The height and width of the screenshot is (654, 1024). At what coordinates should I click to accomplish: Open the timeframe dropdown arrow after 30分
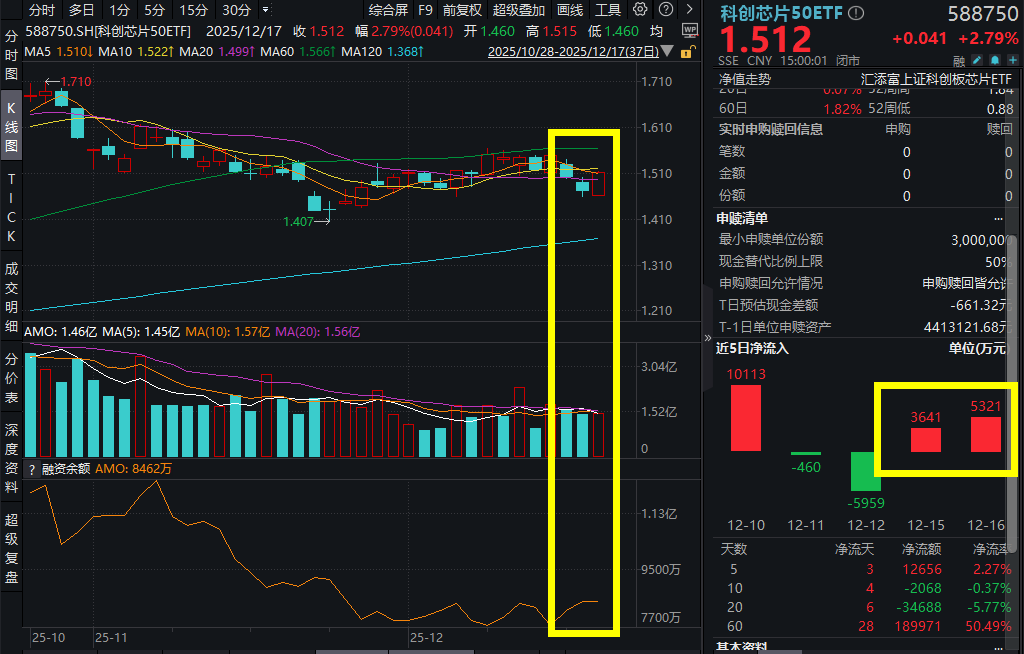[266, 10]
